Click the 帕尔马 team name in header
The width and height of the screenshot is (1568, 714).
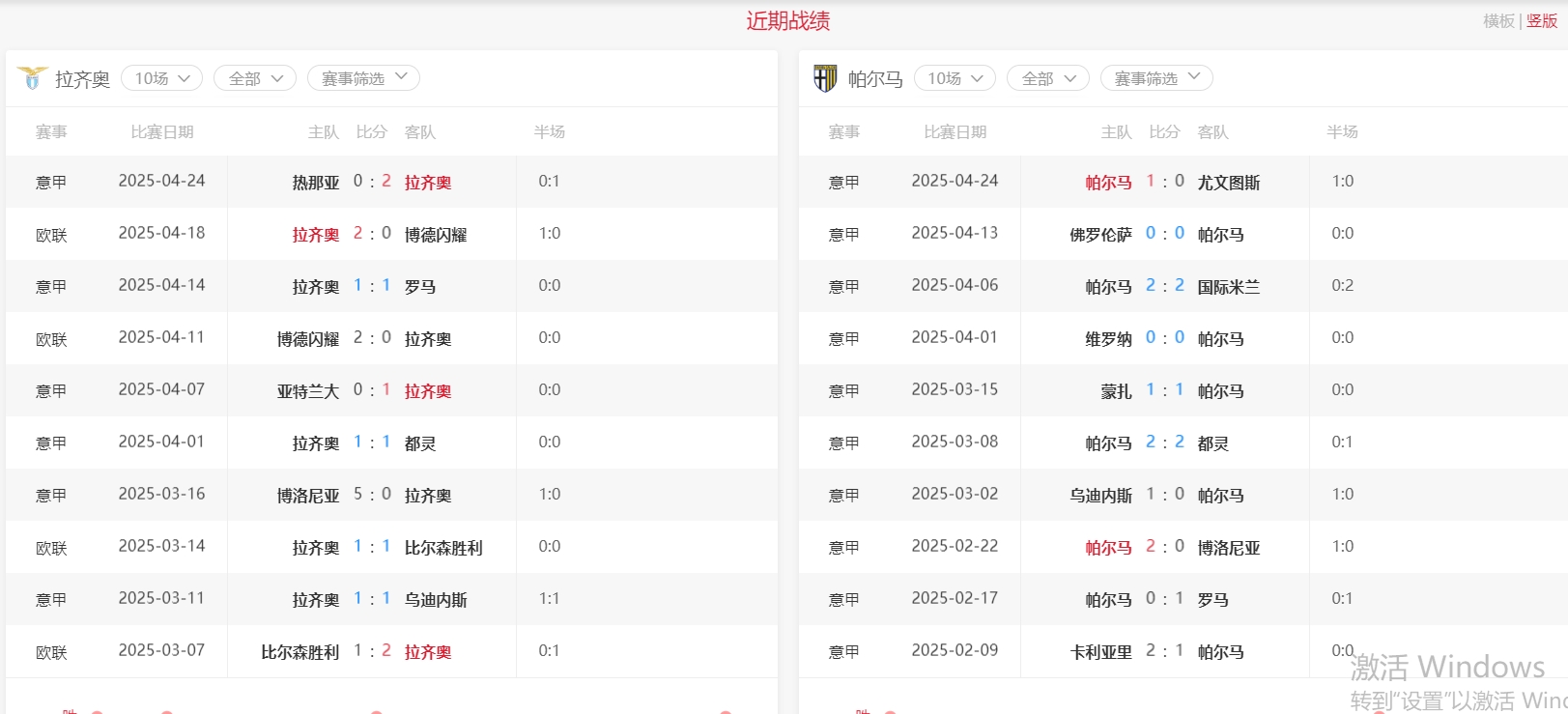(875, 79)
